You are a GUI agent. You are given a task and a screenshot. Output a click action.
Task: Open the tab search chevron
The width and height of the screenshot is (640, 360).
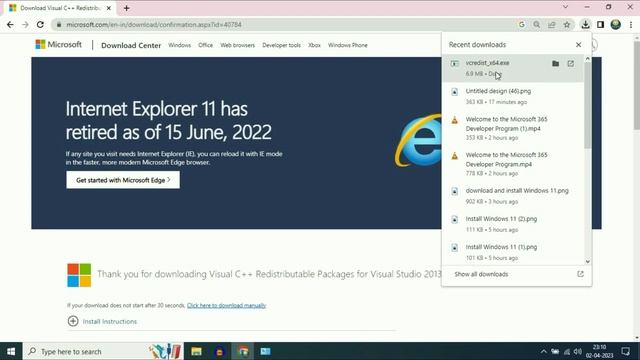click(x=565, y=7)
